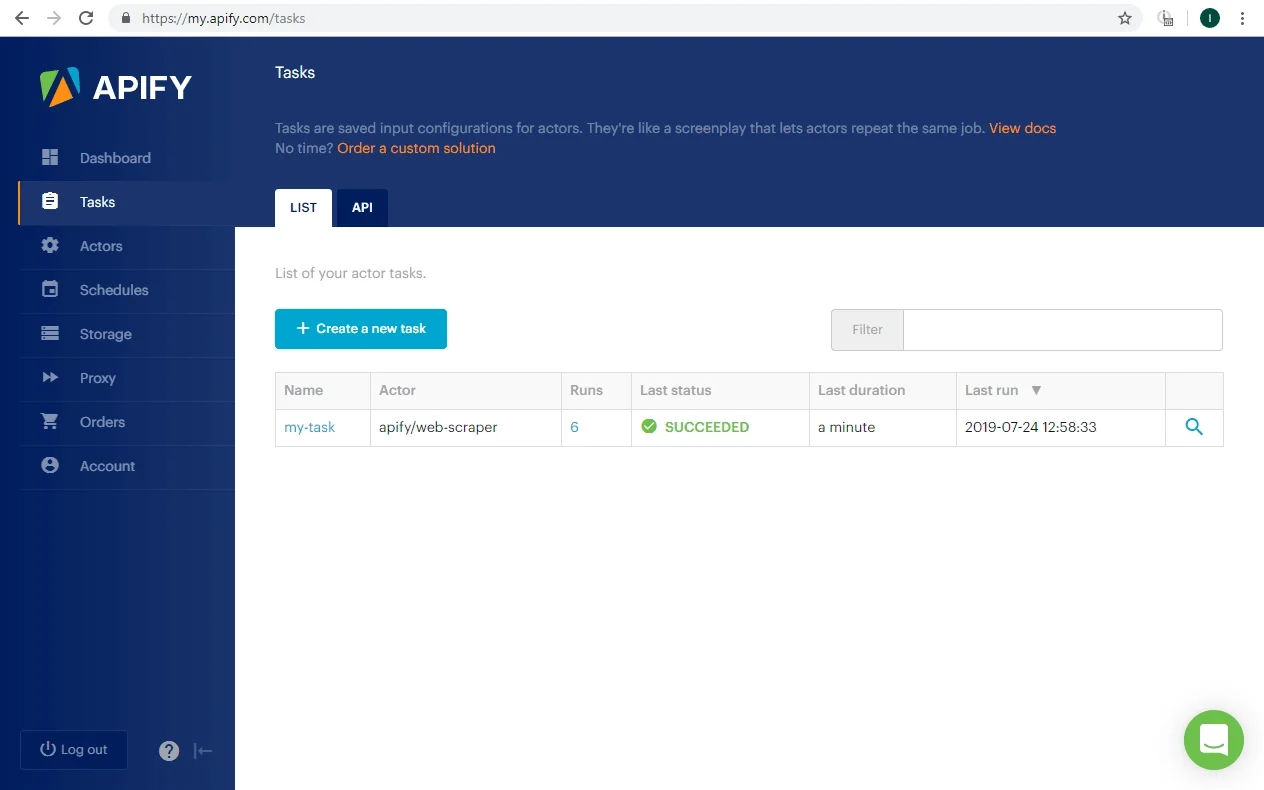Switch to the LIST tab
Viewport: 1264px width, 790px height.
(303, 208)
